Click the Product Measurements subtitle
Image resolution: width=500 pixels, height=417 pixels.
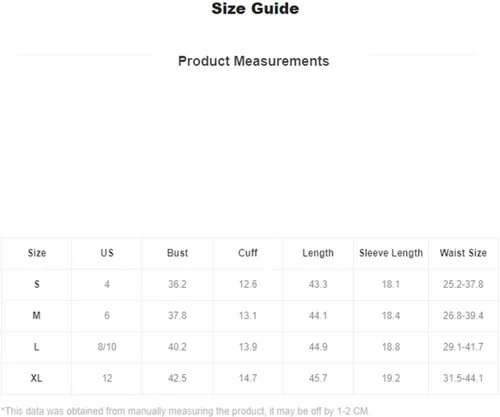(x=254, y=61)
